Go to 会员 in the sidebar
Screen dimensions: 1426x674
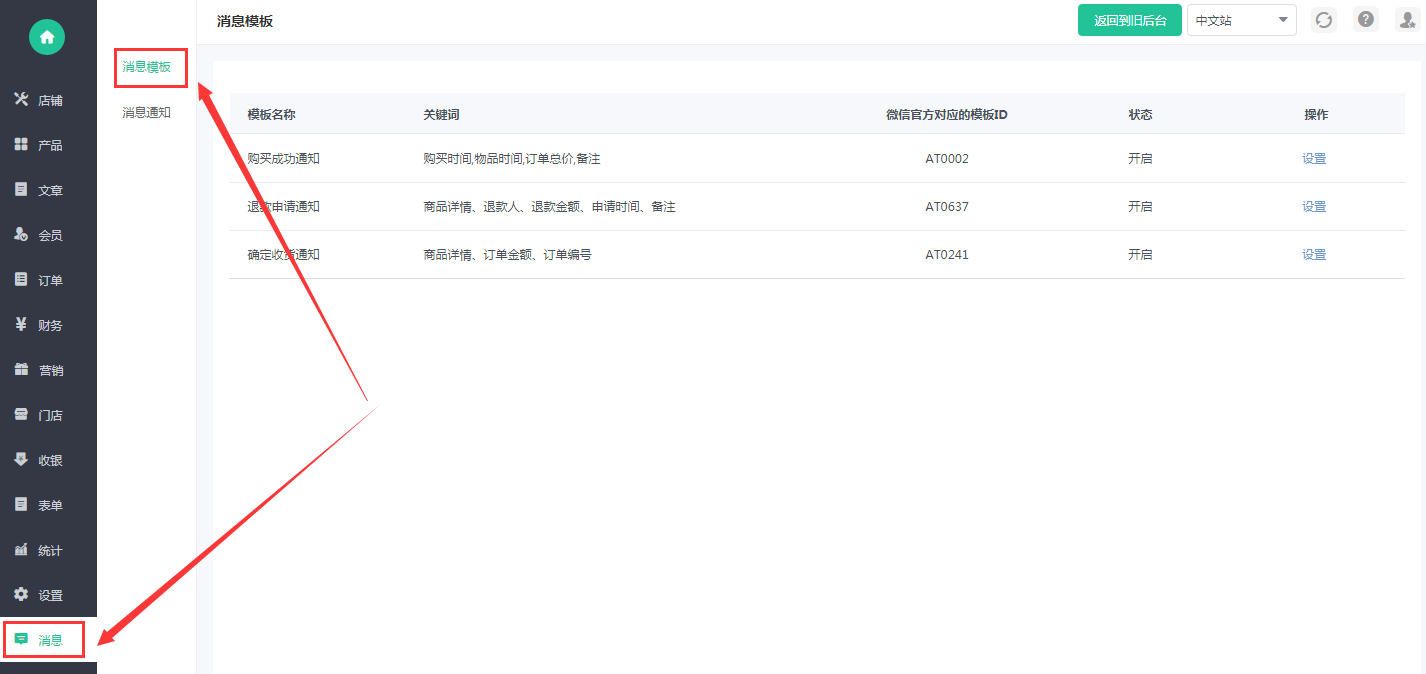[x=48, y=235]
